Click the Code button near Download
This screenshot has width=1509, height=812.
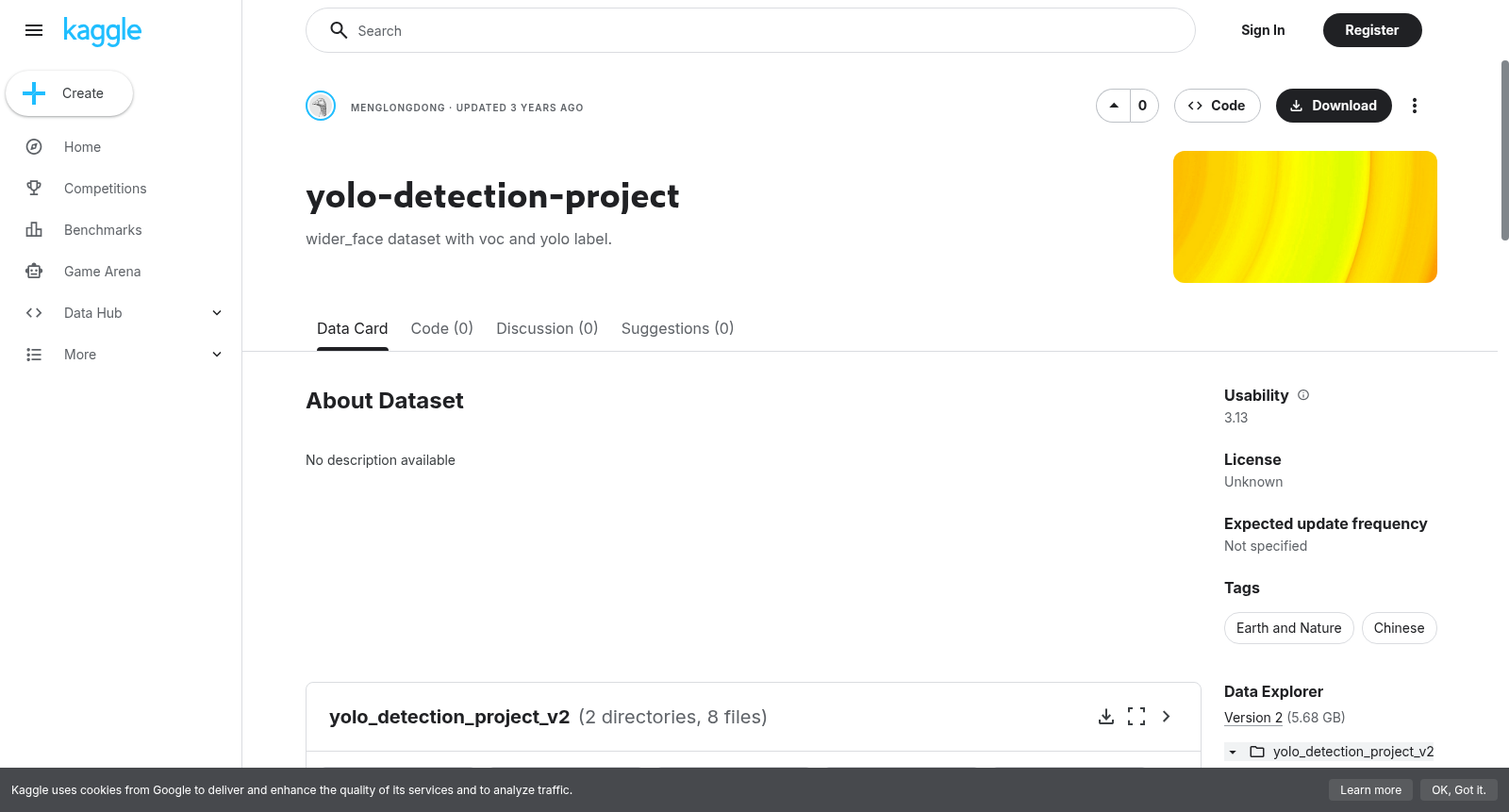click(1218, 106)
